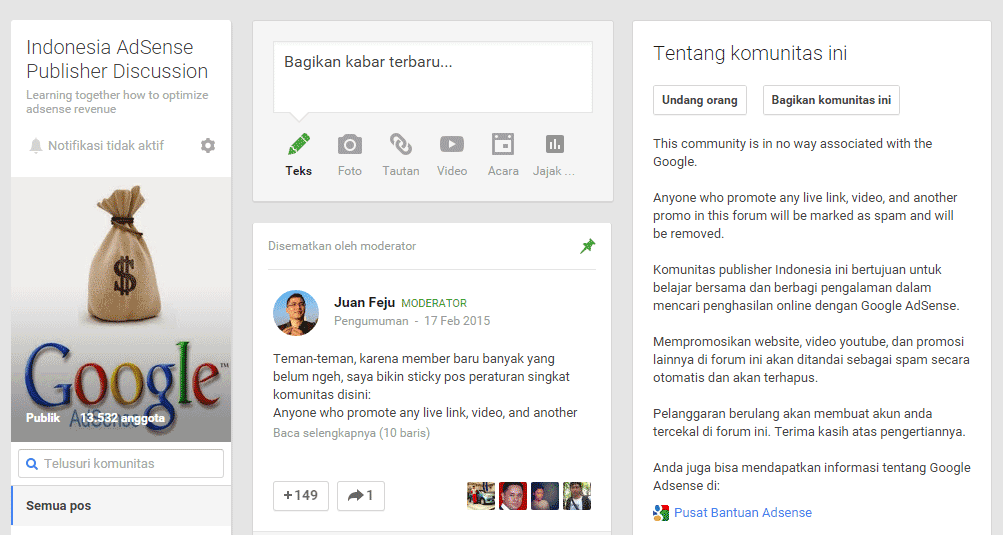This screenshot has height=535, width=1003.
Task: Pick the Tautan link icon
Action: [401, 144]
